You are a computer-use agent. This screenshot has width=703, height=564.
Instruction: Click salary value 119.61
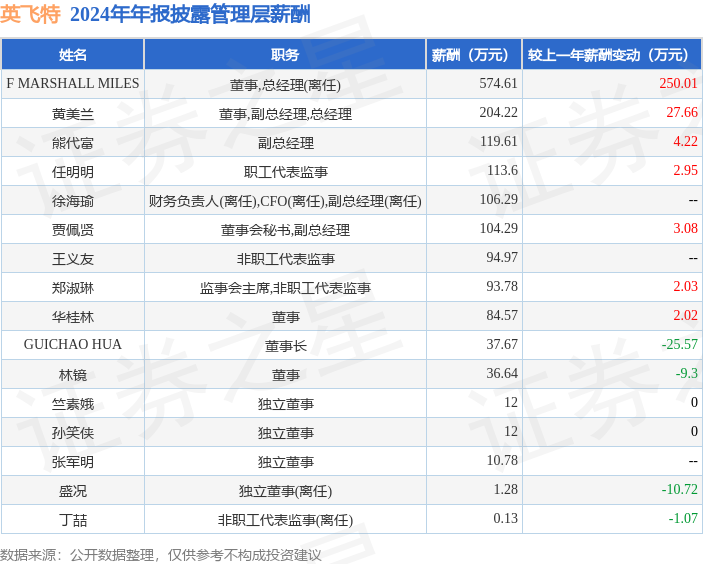[499, 141]
